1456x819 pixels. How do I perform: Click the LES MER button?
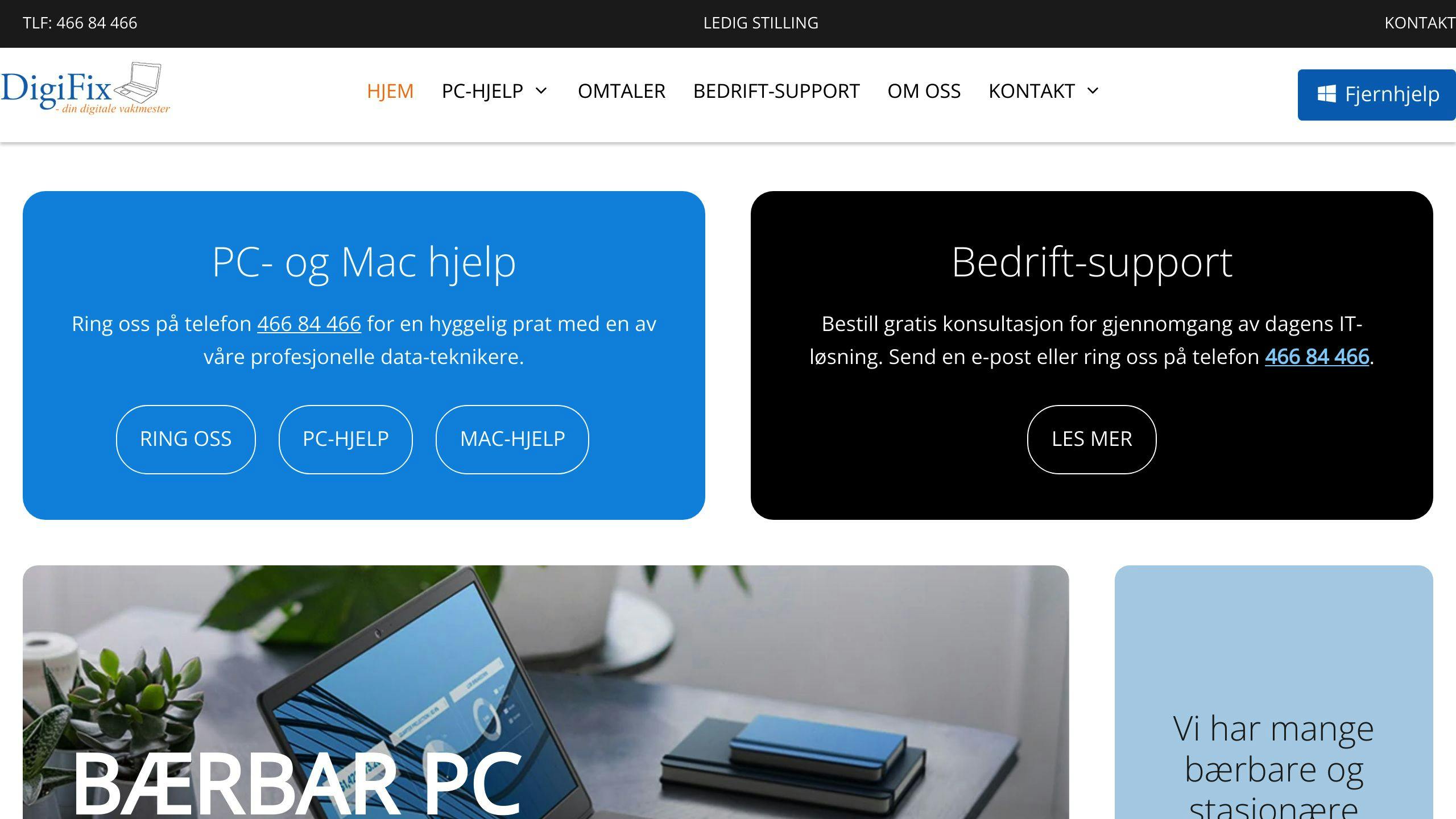click(1091, 438)
